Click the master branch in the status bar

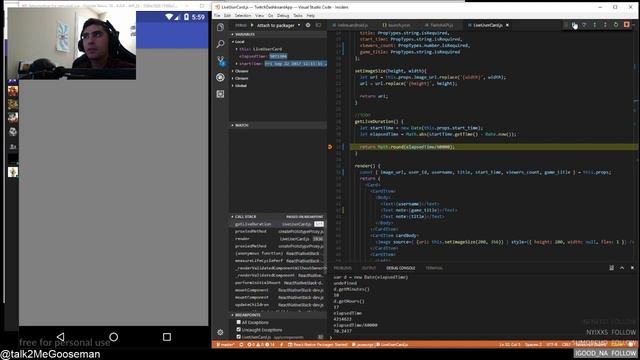225,344
